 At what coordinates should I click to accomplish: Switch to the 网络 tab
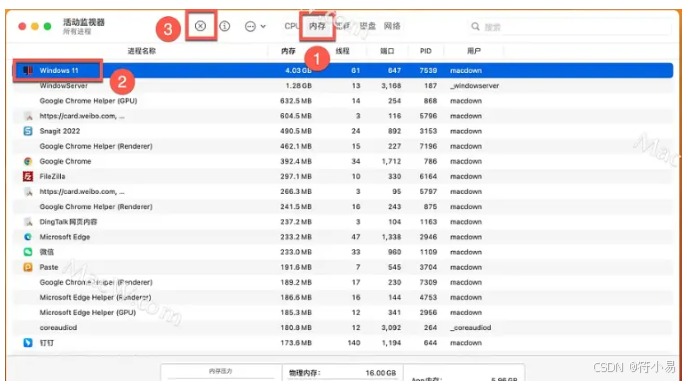(x=392, y=26)
